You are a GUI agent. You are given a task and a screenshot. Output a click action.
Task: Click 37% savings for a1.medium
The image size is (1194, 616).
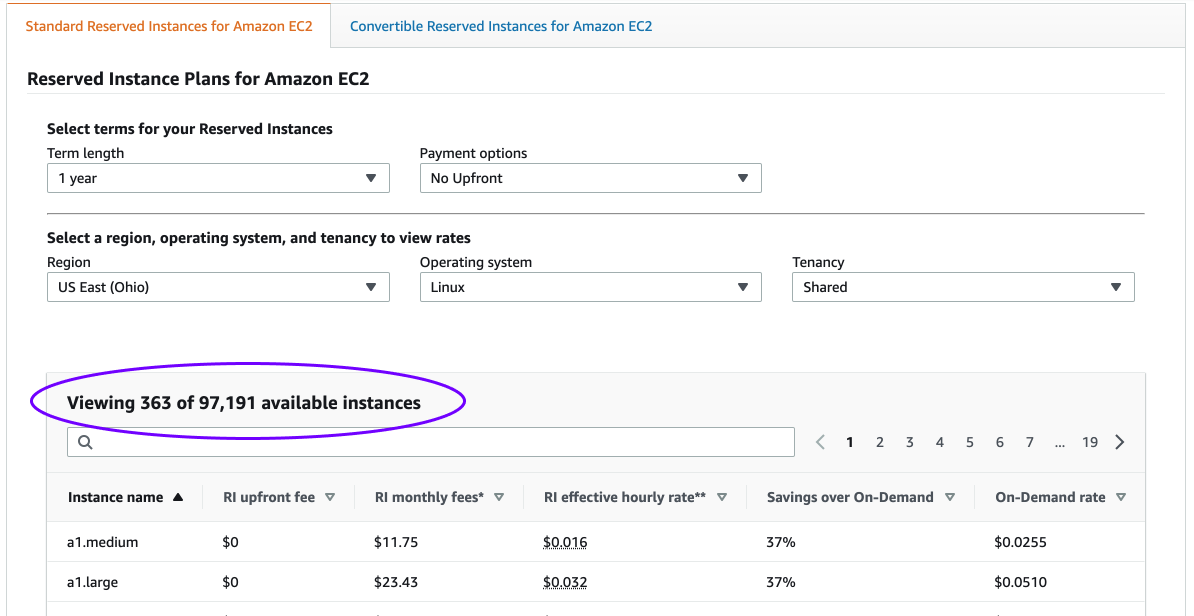781,543
